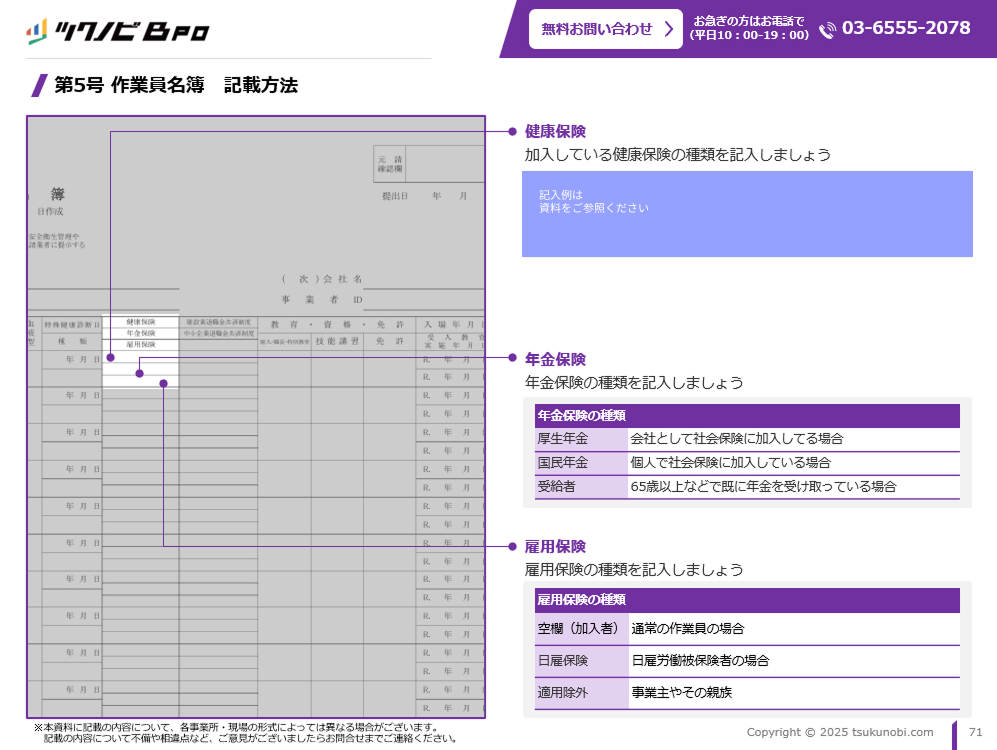This screenshot has height=750, width=997.
Task: Click the chevron arrow in 無料お問い合わせ
Action: [668, 29]
